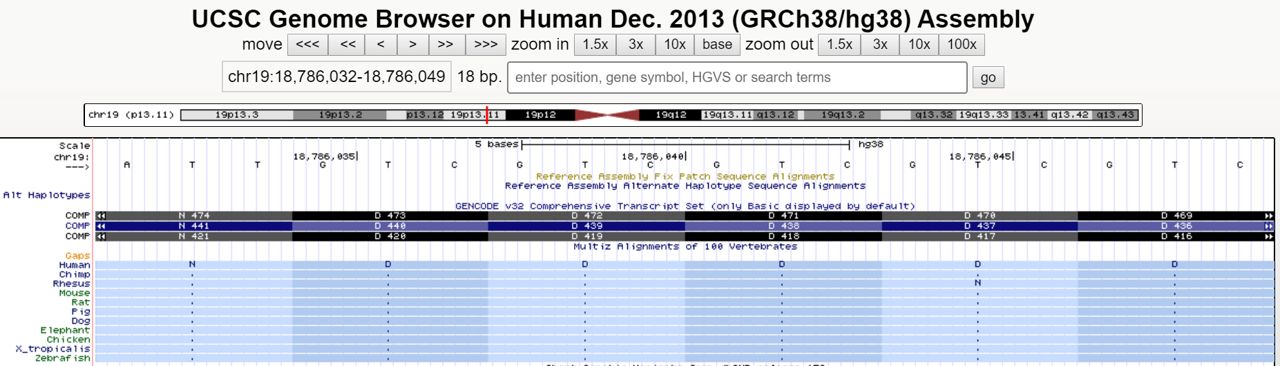Click codon D 417 in the transcript track
The width and height of the screenshot is (1280, 366).
pyautogui.click(x=979, y=236)
